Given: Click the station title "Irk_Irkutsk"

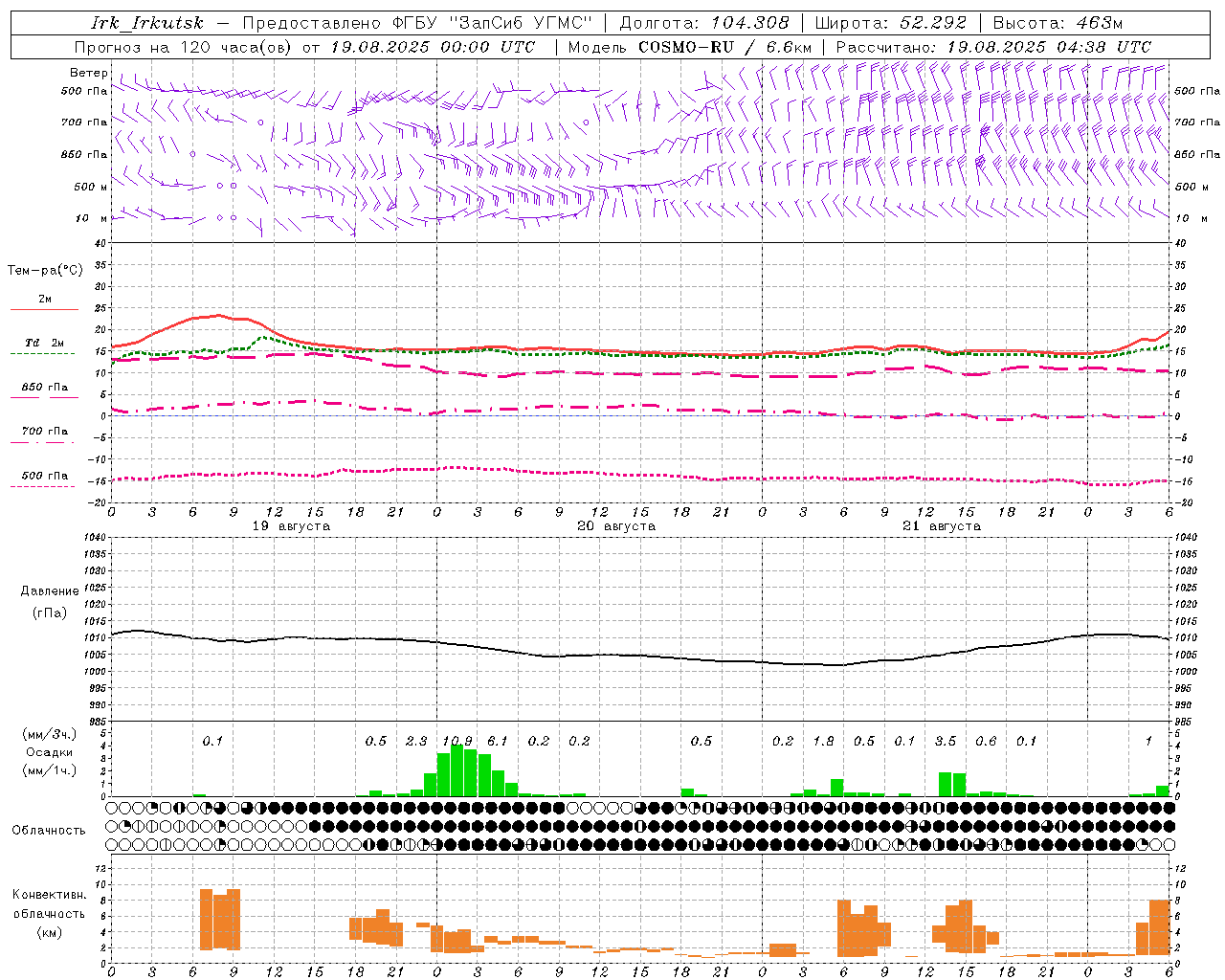Looking at the screenshot, I should [147, 23].
